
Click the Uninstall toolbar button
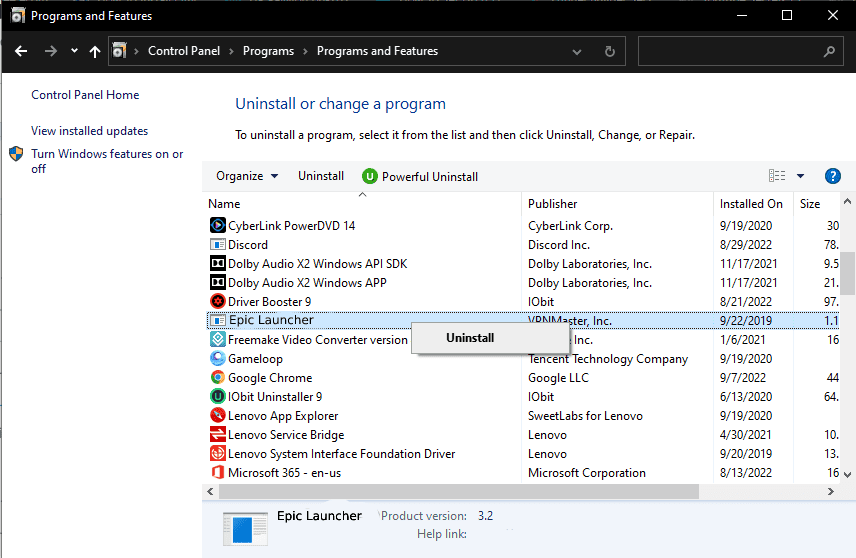click(321, 176)
